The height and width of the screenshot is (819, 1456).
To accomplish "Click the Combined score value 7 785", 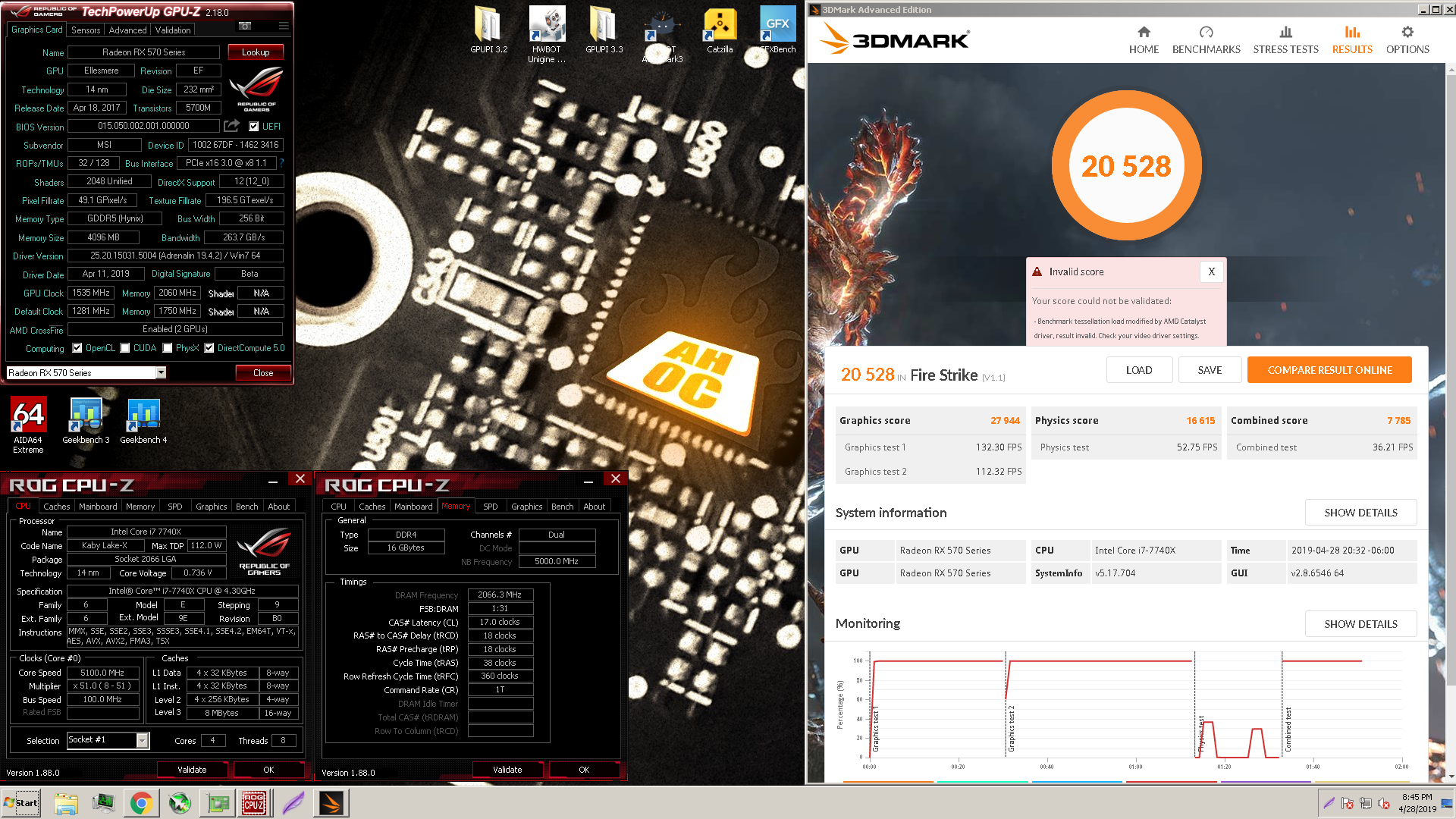I will click(x=1398, y=421).
